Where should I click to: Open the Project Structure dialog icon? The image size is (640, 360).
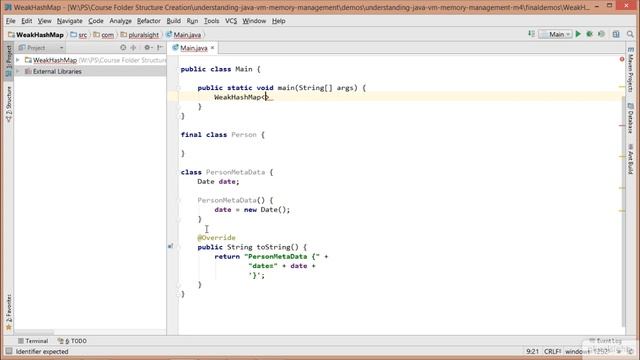[616, 34]
